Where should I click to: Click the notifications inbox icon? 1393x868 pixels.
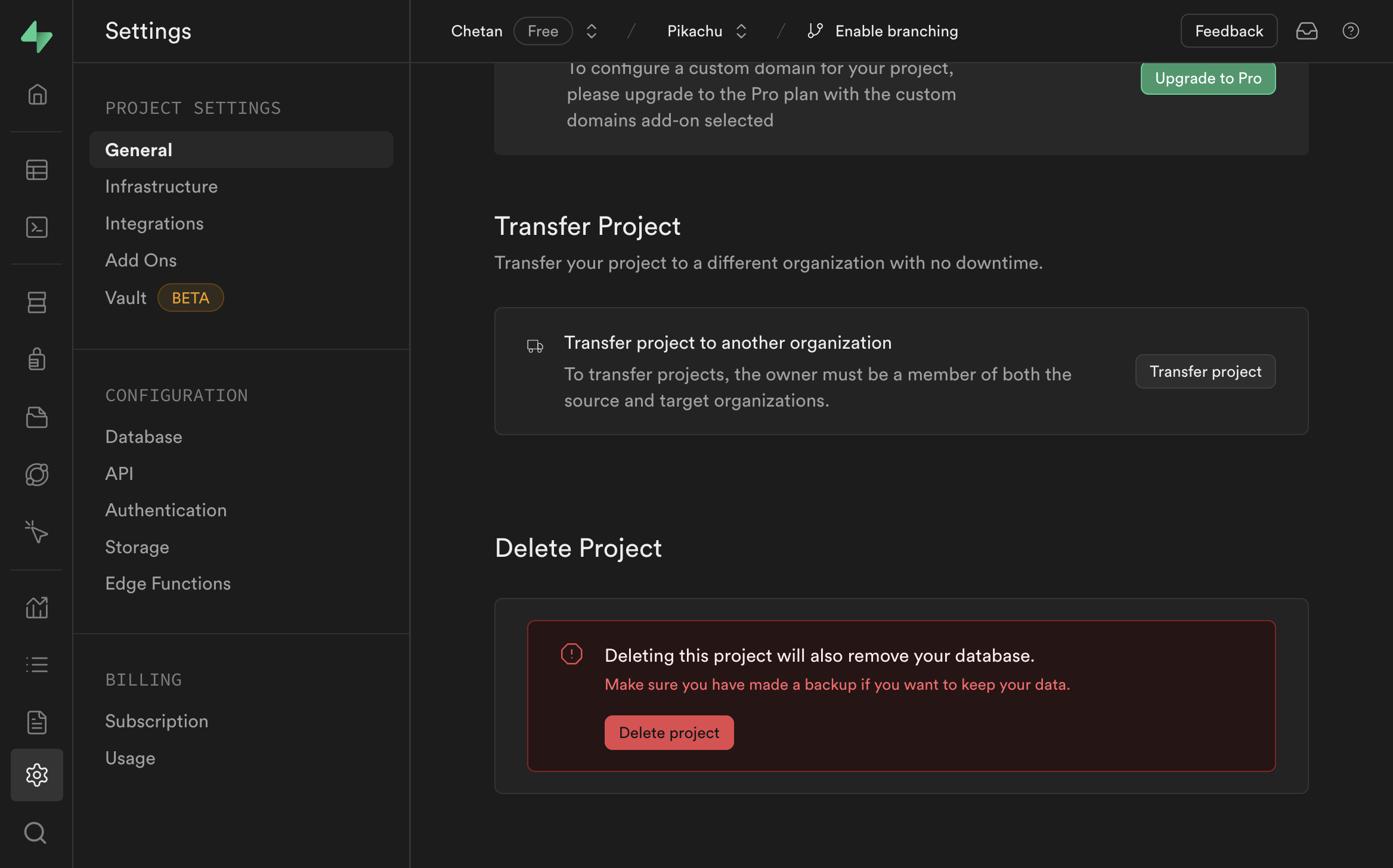[1307, 31]
